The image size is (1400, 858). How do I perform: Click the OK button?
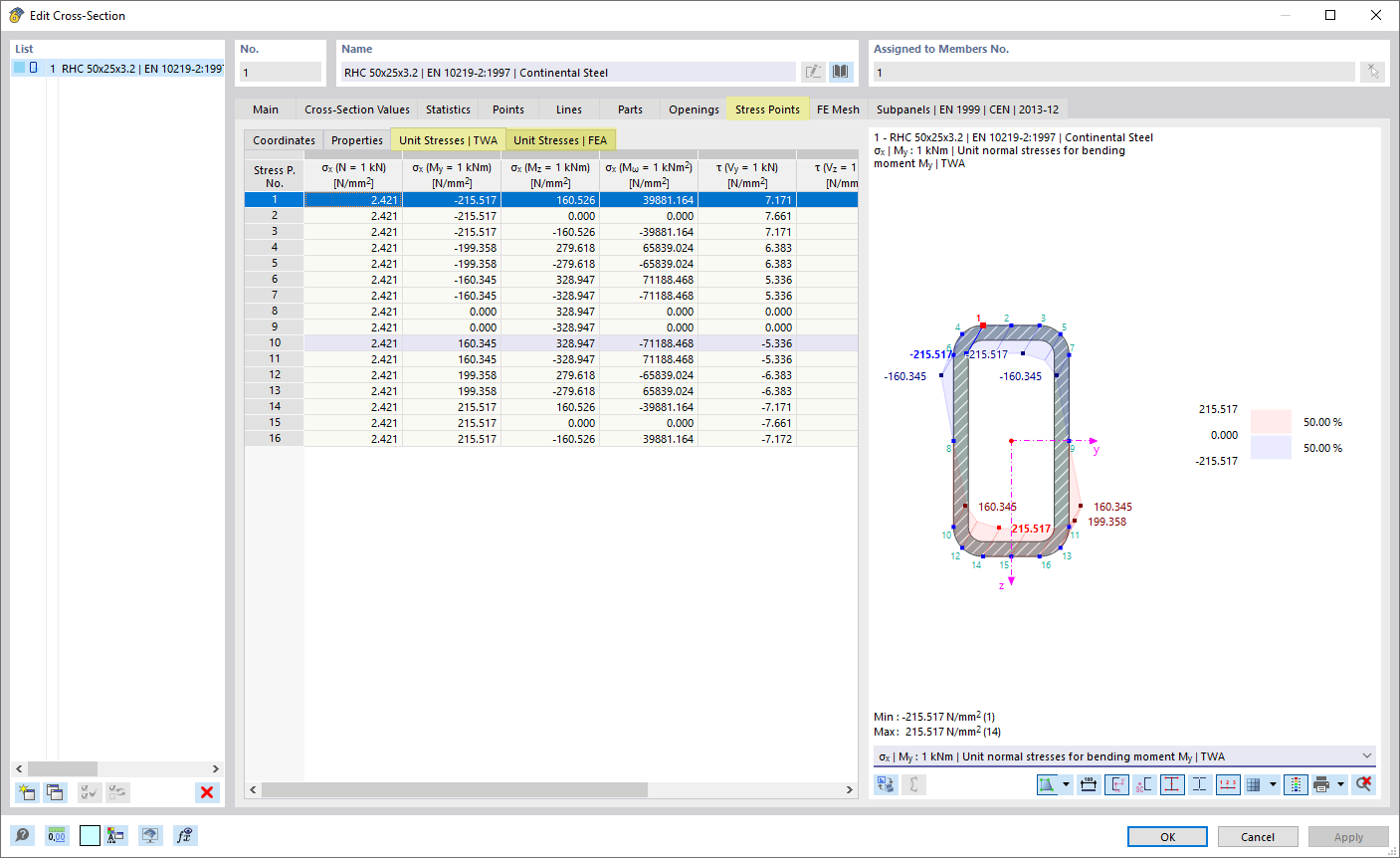[x=1167, y=837]
